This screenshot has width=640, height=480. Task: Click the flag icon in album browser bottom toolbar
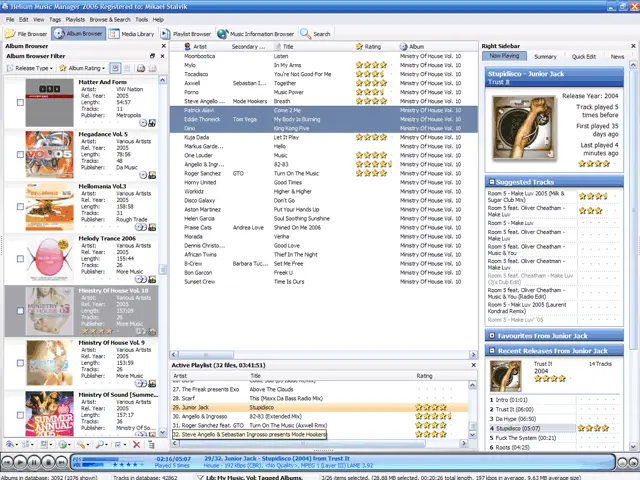point(119,444)
